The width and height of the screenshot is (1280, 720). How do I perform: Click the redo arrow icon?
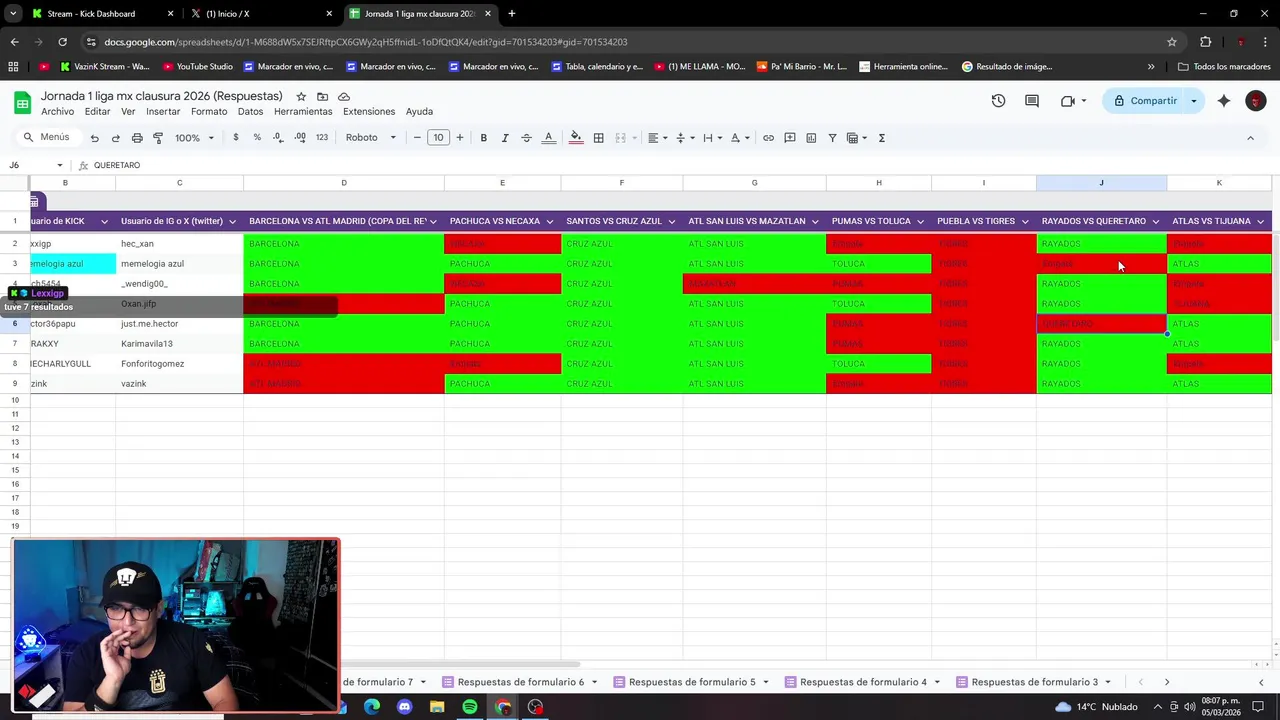115,138
